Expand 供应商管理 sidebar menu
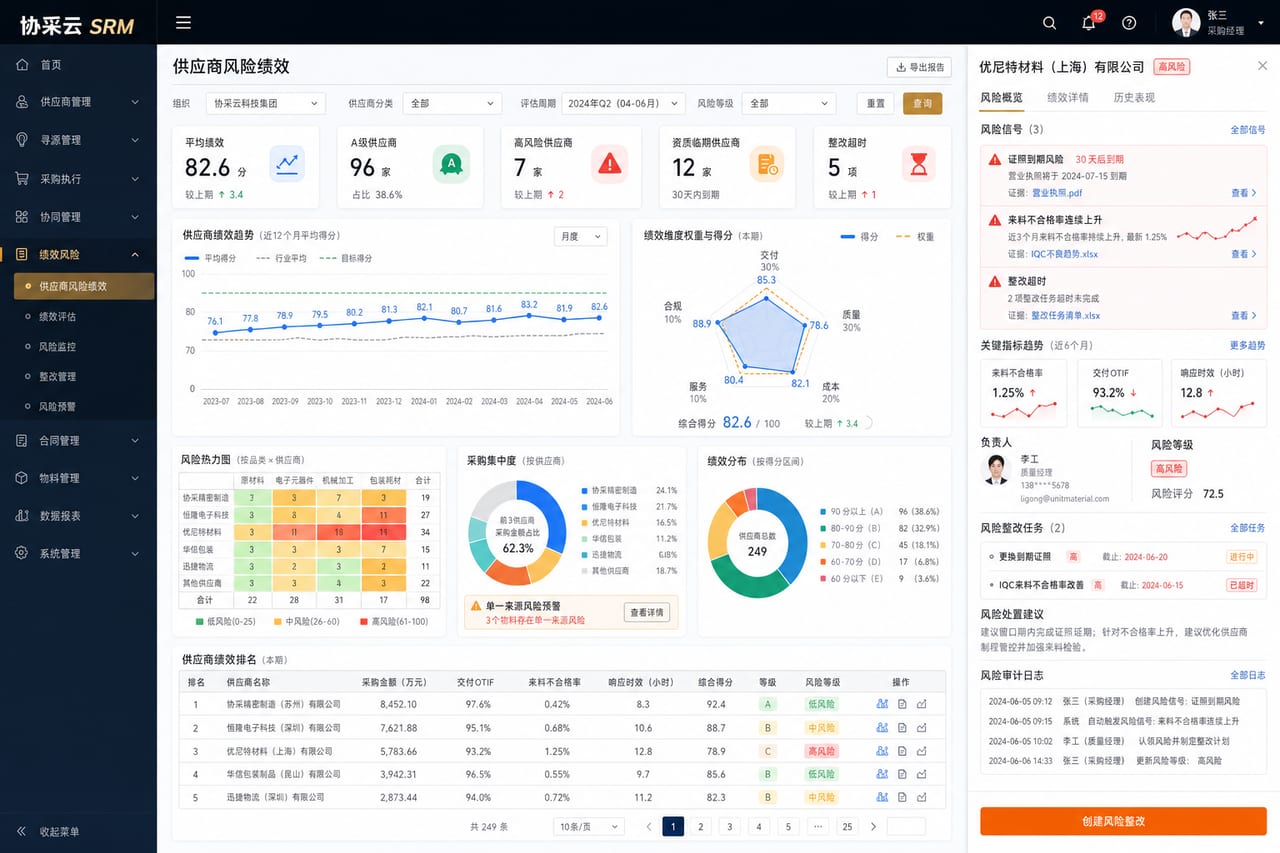The height and width of the screenshot is (853, 1280). pos(78,102)
